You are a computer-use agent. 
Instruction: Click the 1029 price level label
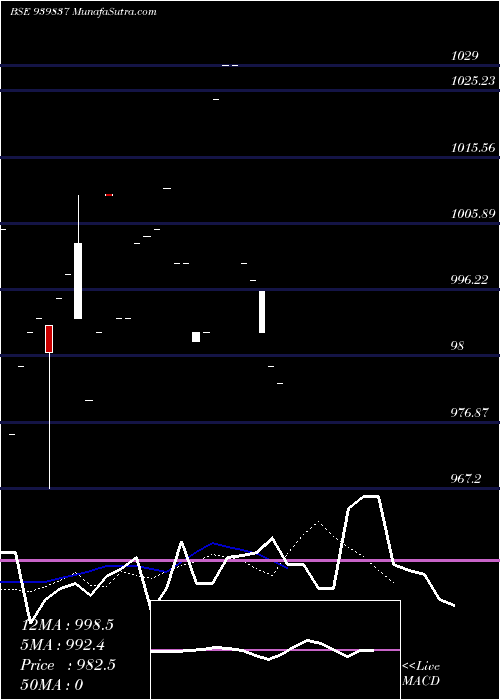coord(464,56)
